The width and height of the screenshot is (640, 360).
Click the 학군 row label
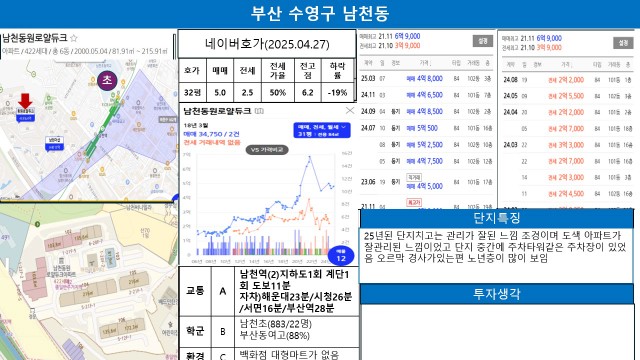195,331
